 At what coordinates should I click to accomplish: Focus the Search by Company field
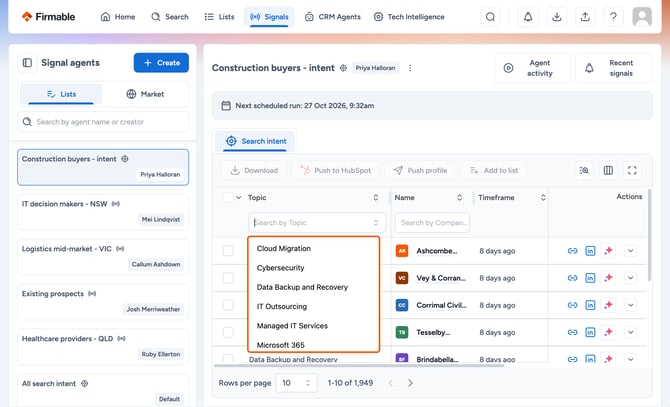[432, 223]
